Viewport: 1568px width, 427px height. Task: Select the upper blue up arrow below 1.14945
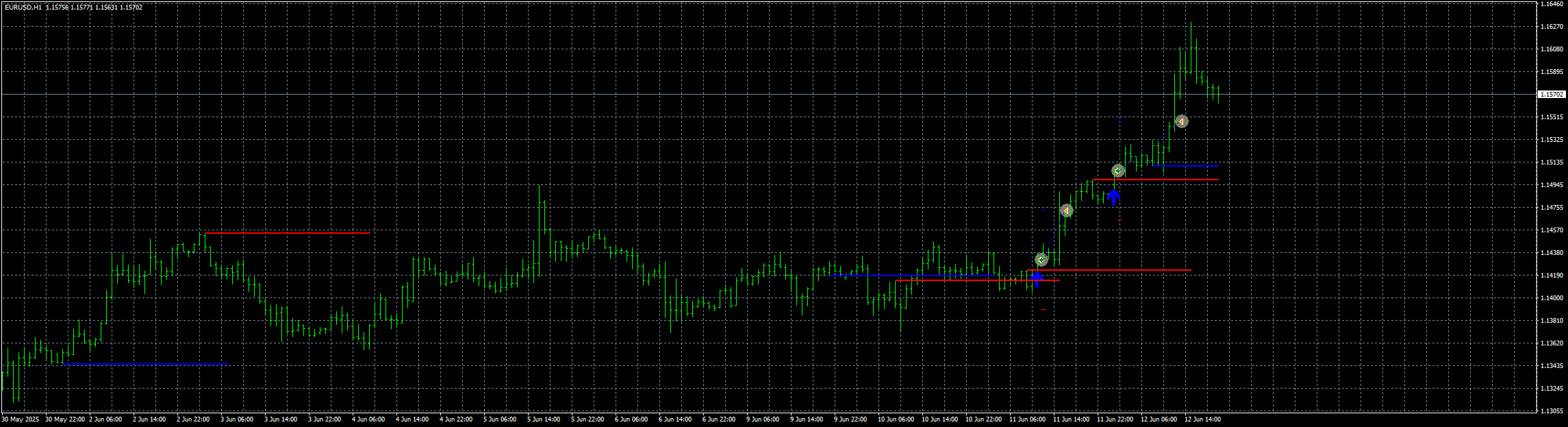point(1113,197)
